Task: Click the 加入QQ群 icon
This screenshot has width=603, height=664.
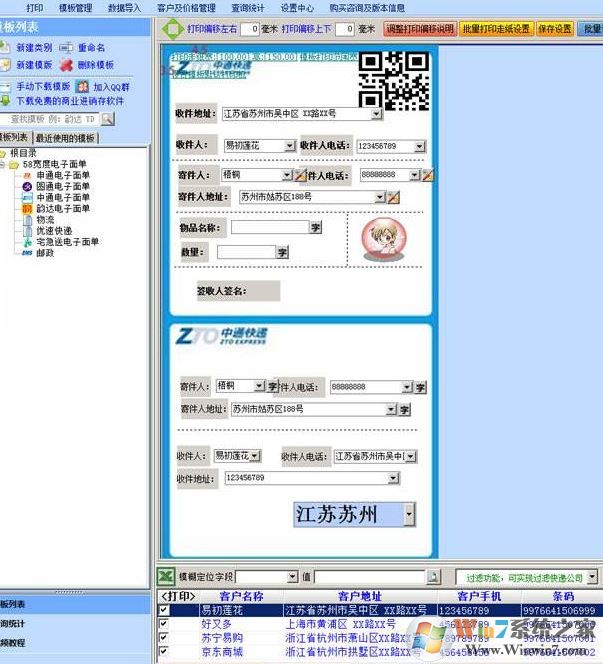Action: pos(82,87)
